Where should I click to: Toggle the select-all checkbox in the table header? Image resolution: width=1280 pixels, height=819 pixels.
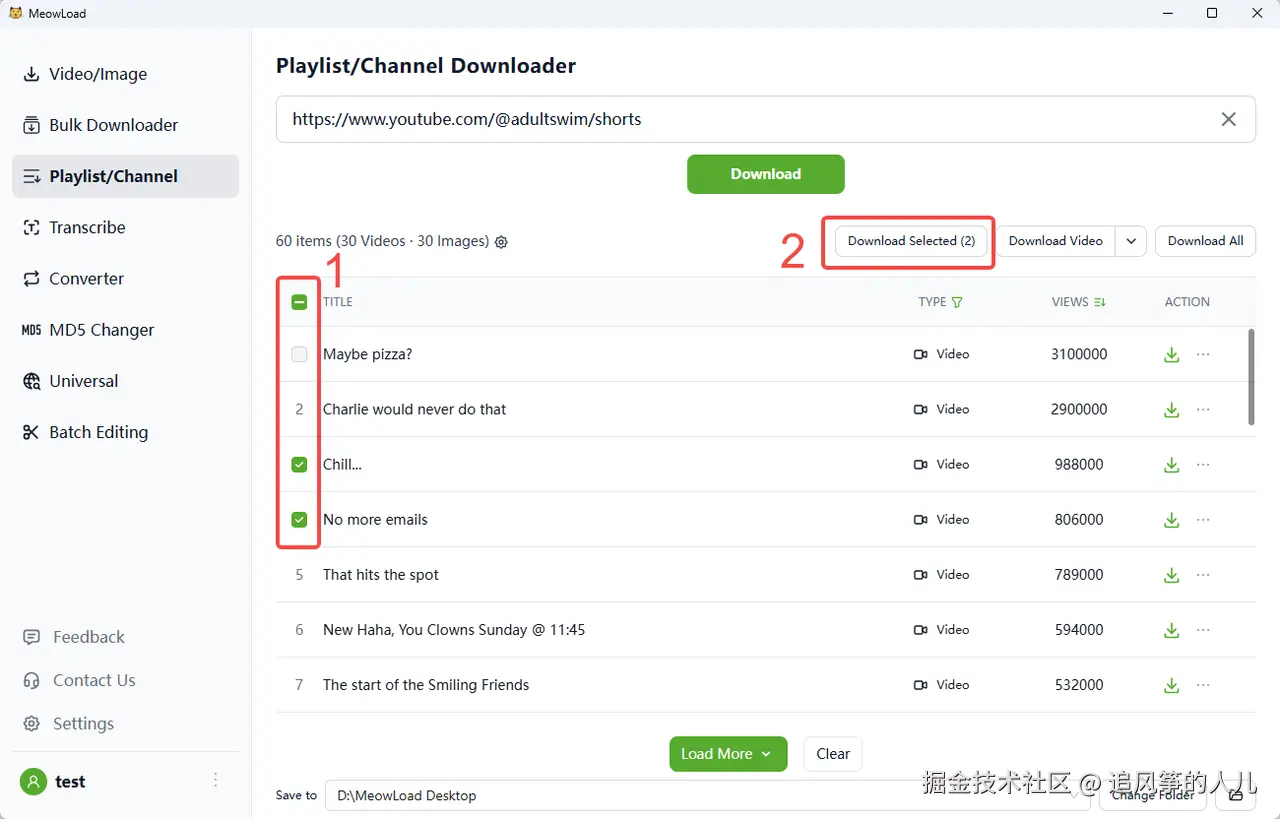(299, 302)
